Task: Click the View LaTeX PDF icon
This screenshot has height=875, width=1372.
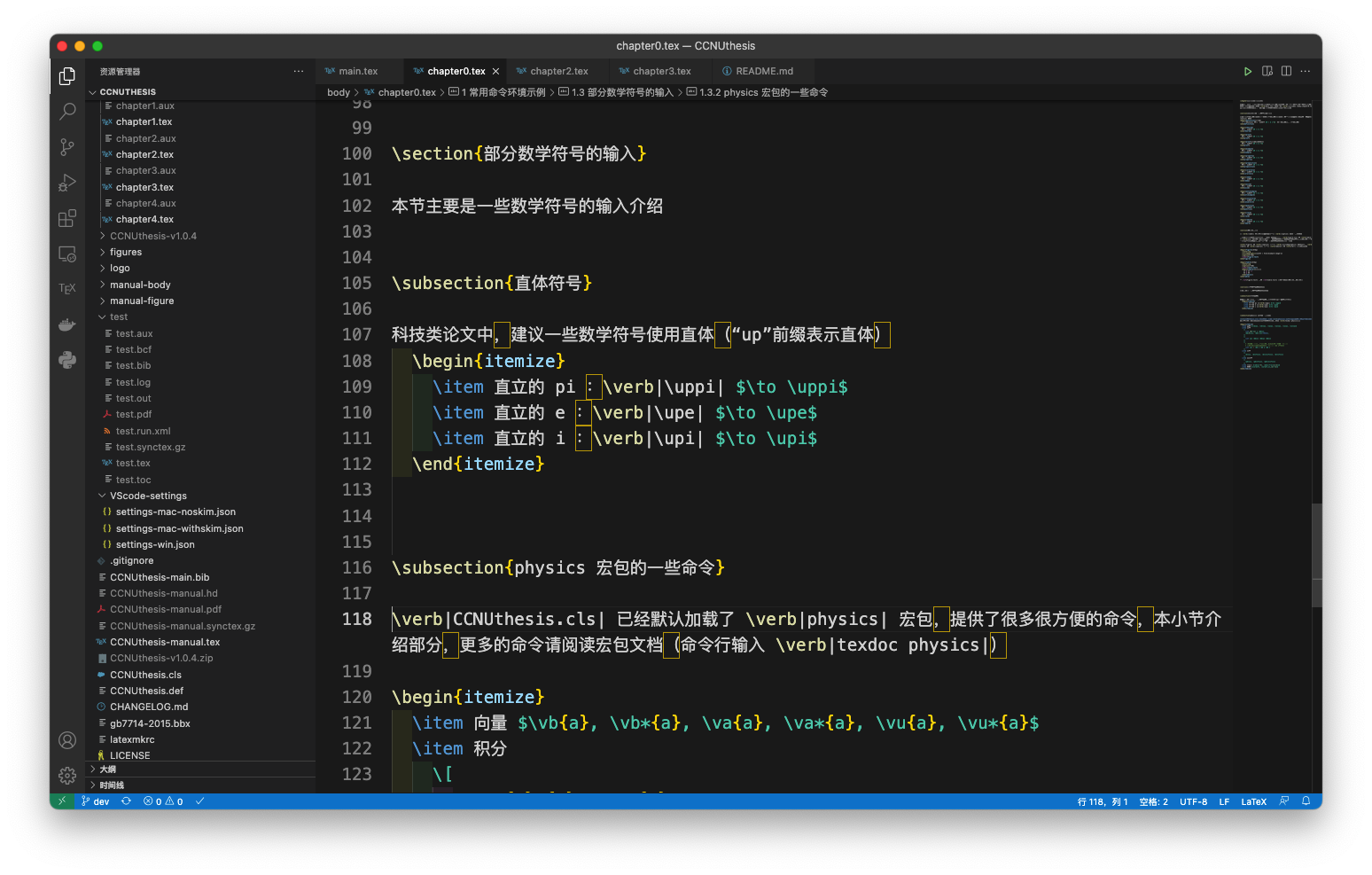Action: [x=1267, y=71]
